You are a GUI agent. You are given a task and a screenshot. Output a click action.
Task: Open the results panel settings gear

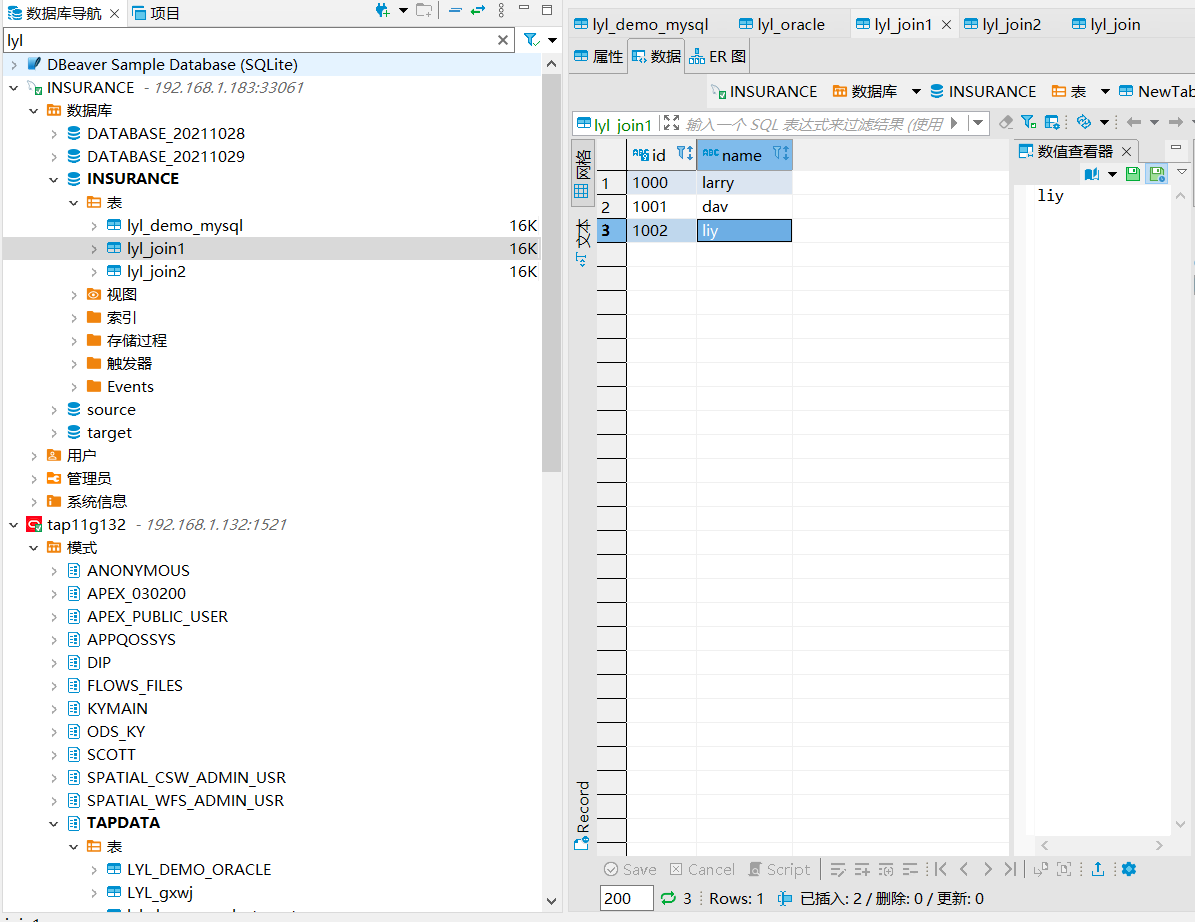(1129, 869)
